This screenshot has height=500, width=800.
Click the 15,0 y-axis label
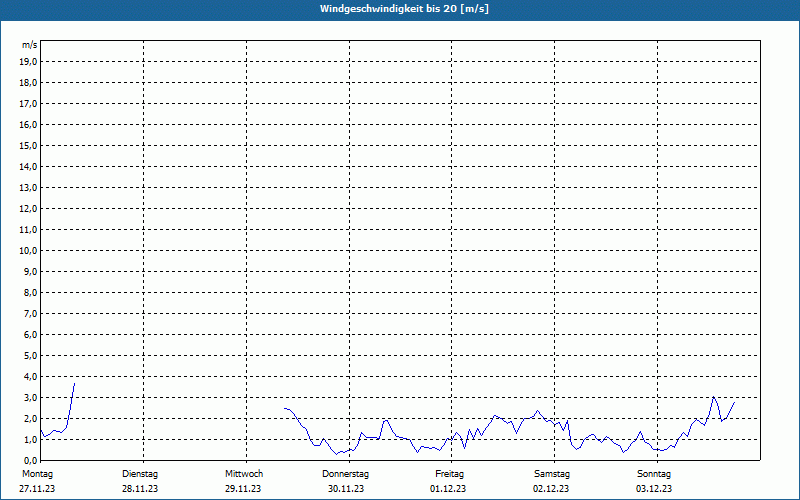point(30,145)
